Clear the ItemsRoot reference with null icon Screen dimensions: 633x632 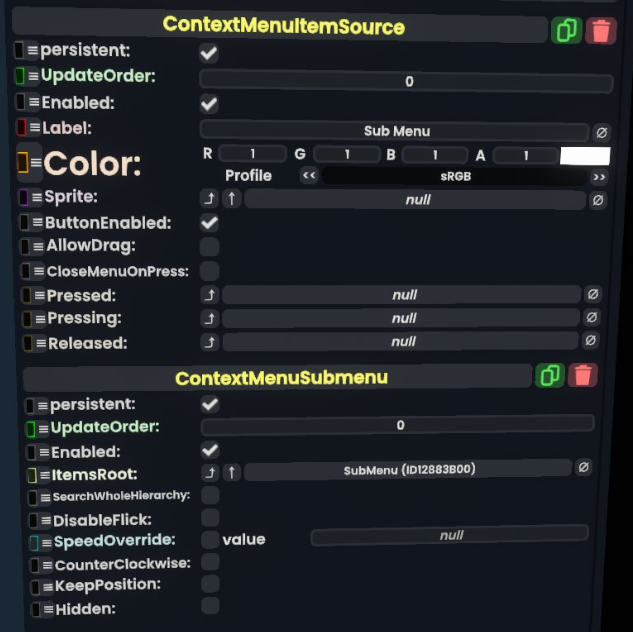(584, 468)
